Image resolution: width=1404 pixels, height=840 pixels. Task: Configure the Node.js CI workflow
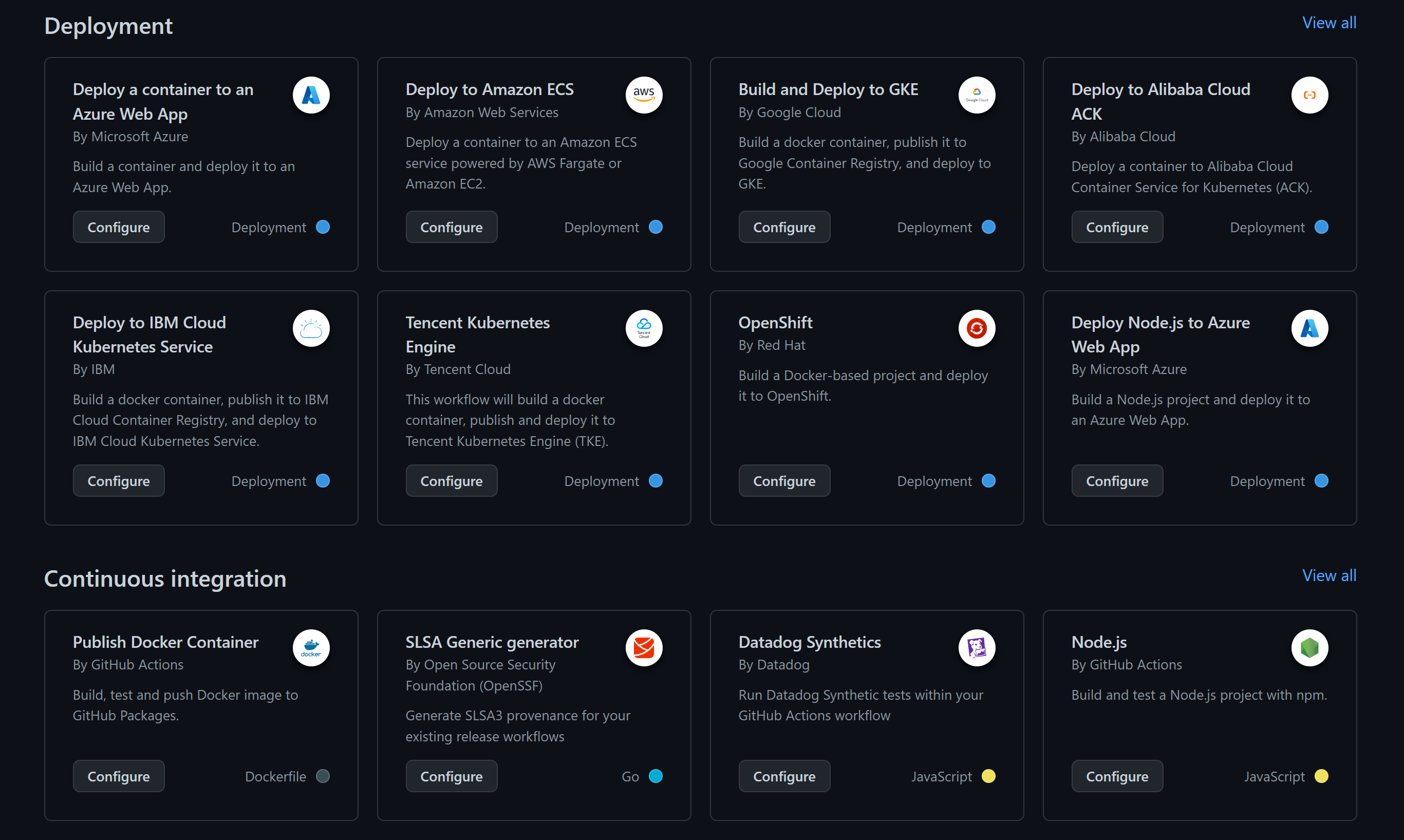pyautogui.click(x=1116, y=776)
